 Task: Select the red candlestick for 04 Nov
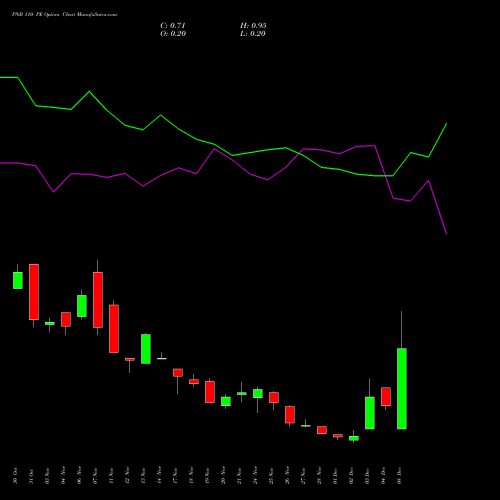(x=66, y=319)
